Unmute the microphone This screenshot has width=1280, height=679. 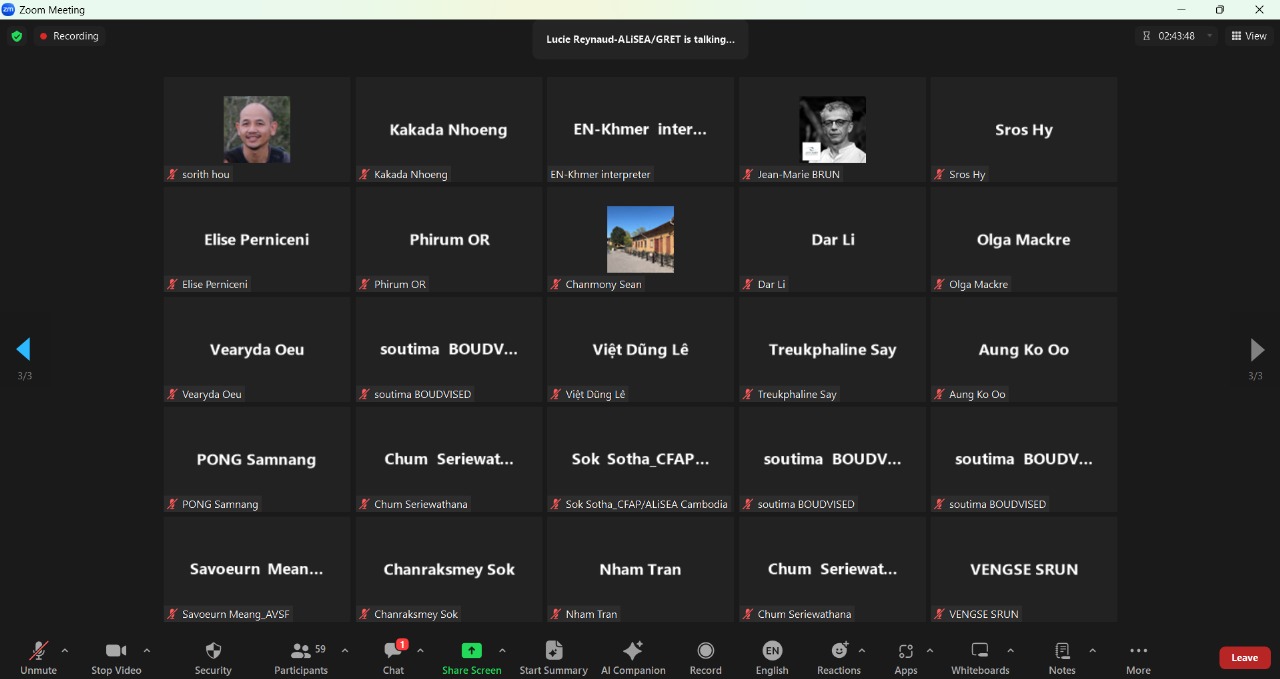tap(38, 651)
